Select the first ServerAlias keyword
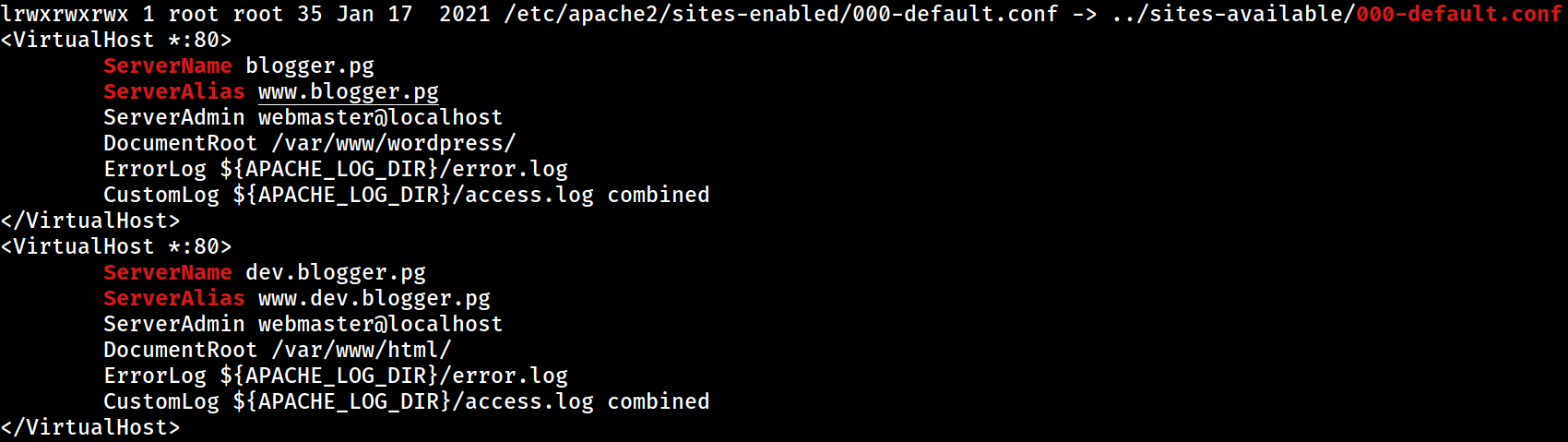Viewport: 1568px width, 442px height. tap(174, 91)
